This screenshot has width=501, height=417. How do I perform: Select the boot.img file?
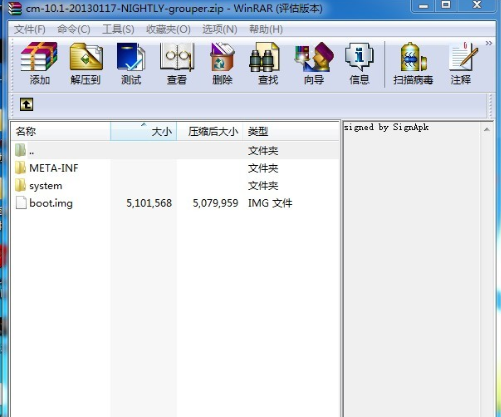pos(175,203)
